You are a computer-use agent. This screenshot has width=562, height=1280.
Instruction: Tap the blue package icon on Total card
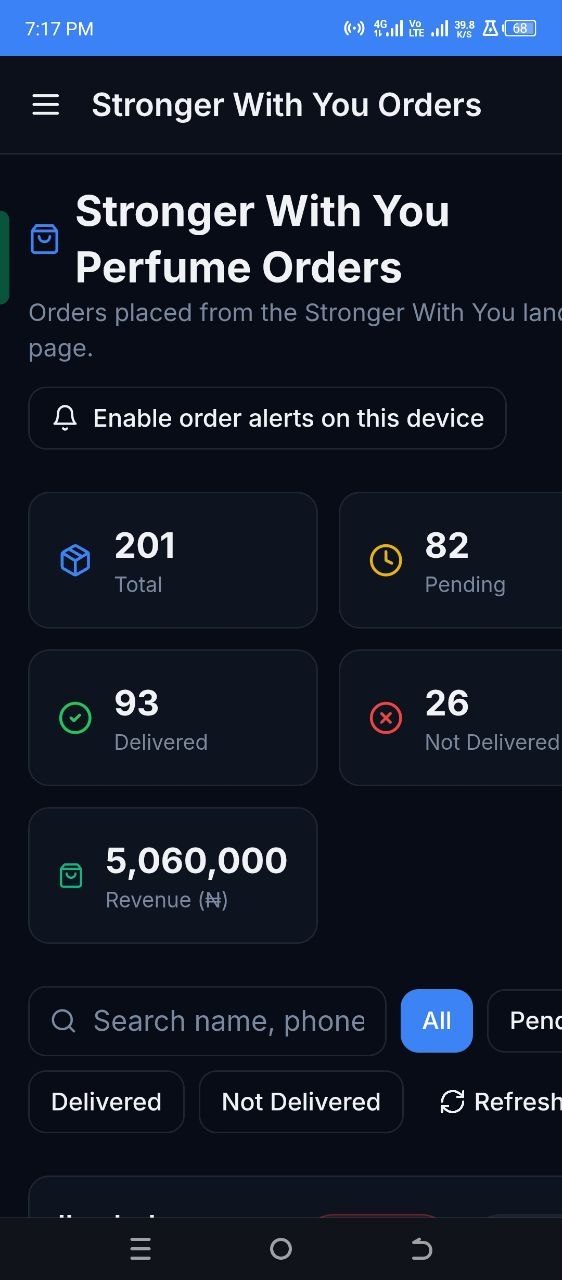pos(75,560)
